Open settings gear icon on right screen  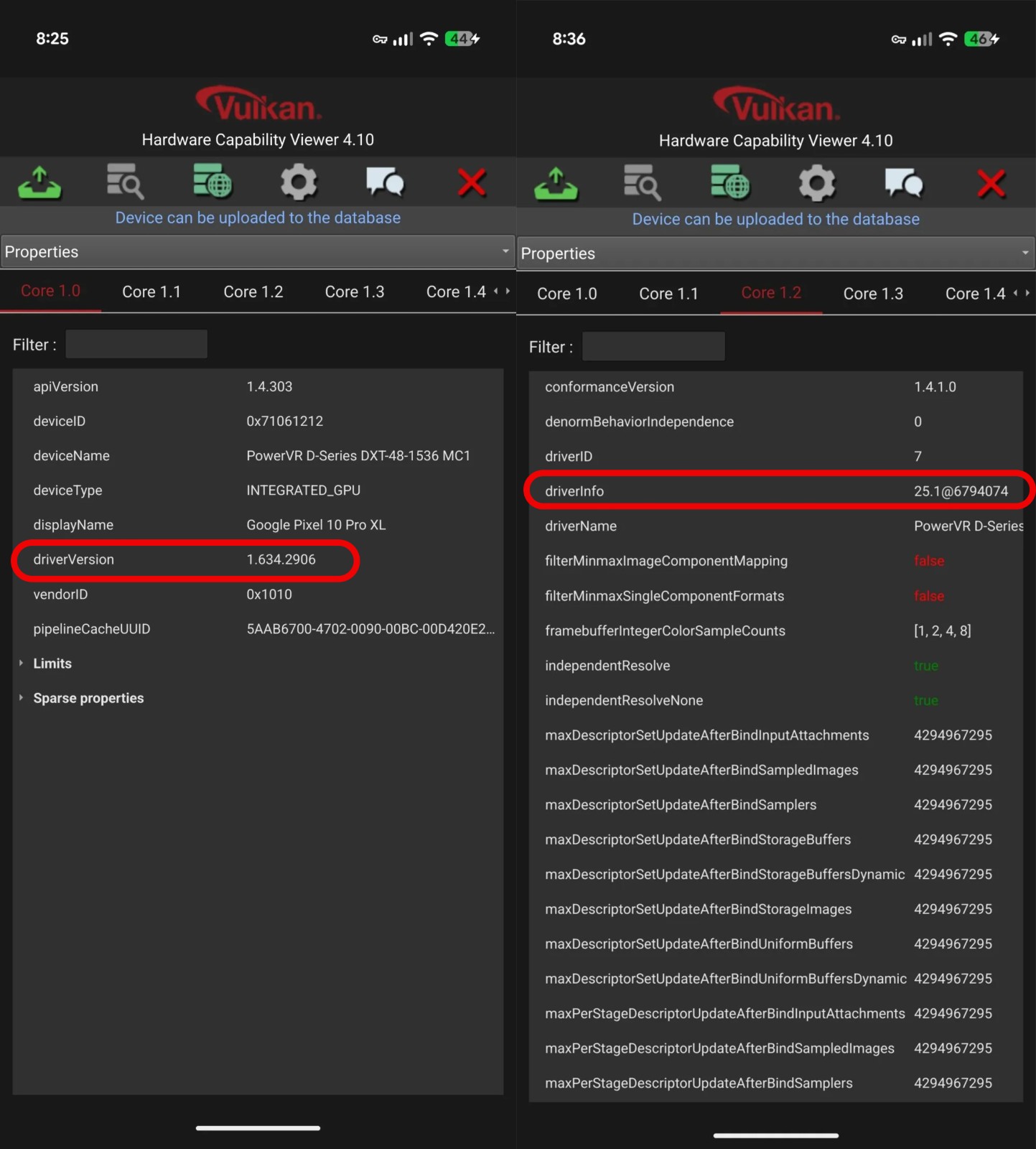[817, 184]
